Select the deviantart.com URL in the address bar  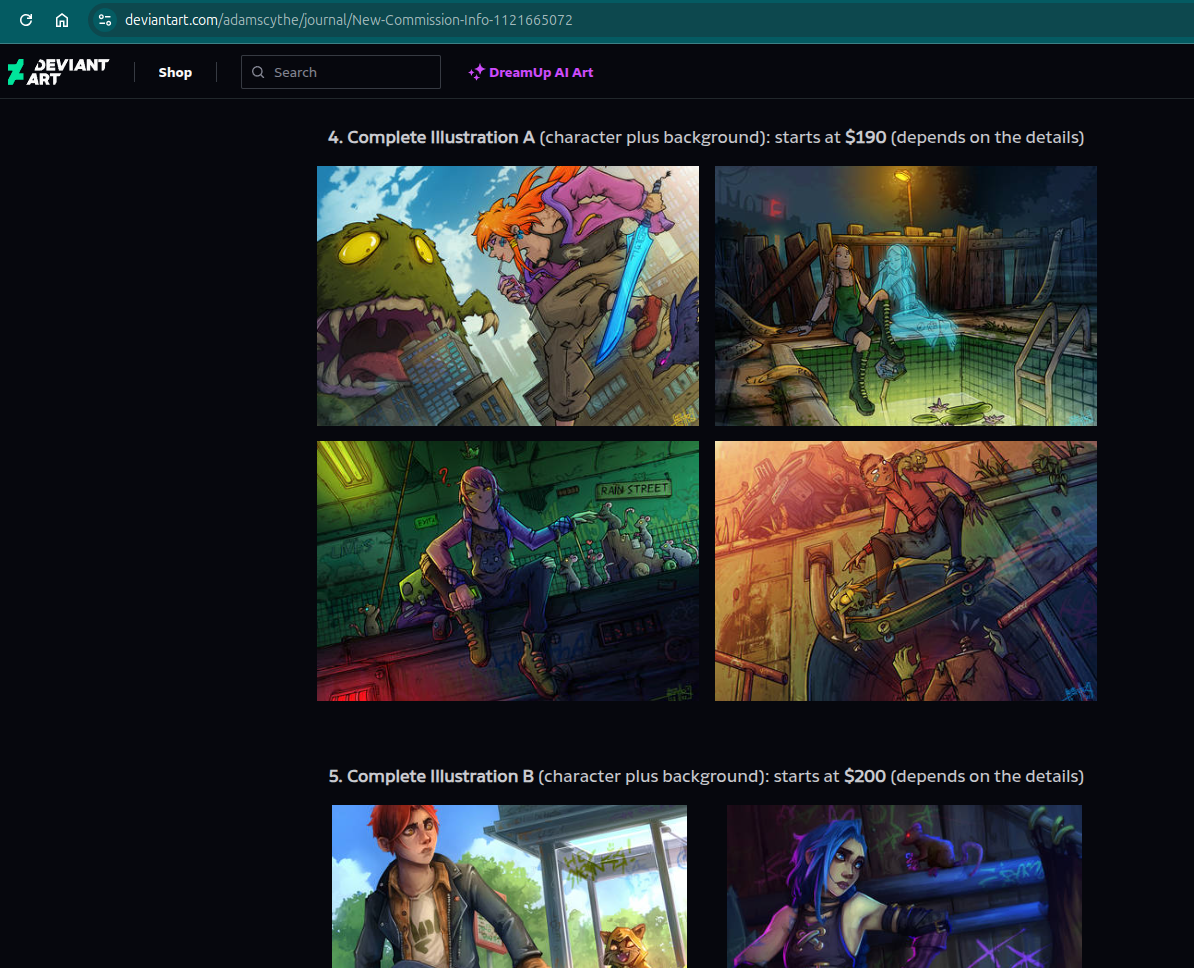348,20
